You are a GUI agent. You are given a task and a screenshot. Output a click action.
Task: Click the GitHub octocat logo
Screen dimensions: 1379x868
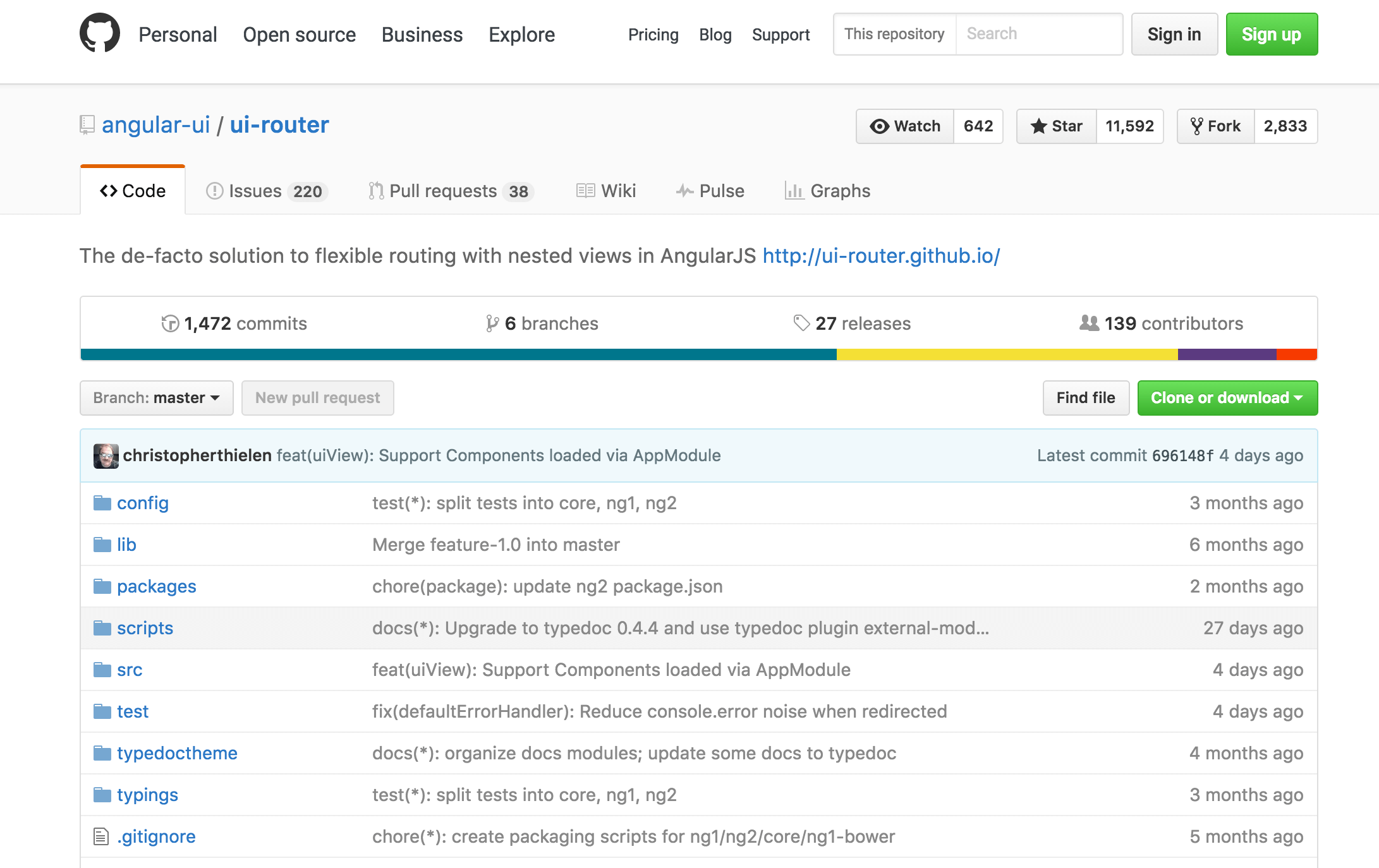pyautogui.click(x=100, y=33)
